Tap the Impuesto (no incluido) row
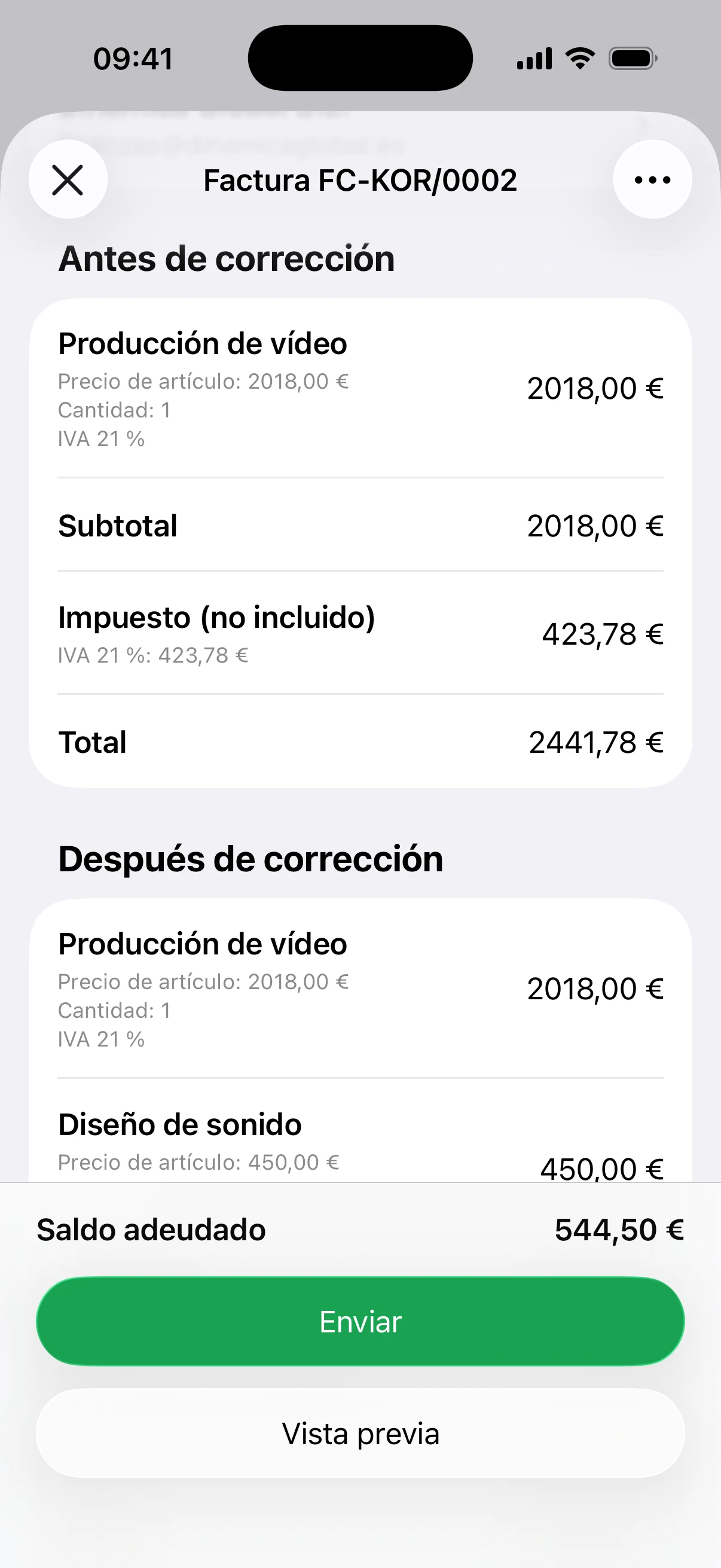The width and height of the screenshot is (721, 1568). (360, 633)
